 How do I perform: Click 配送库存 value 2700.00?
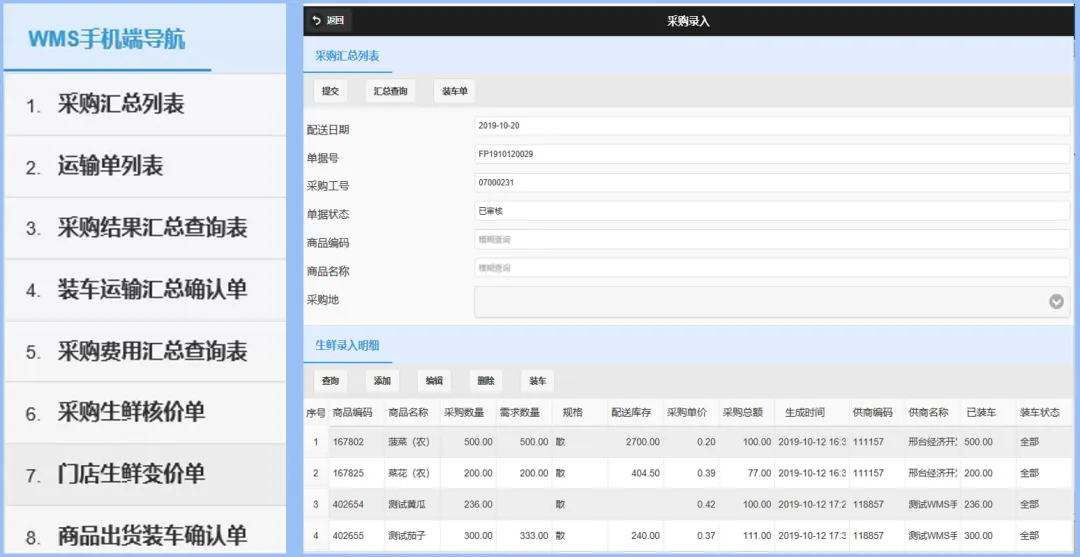[x=643, y=442]
